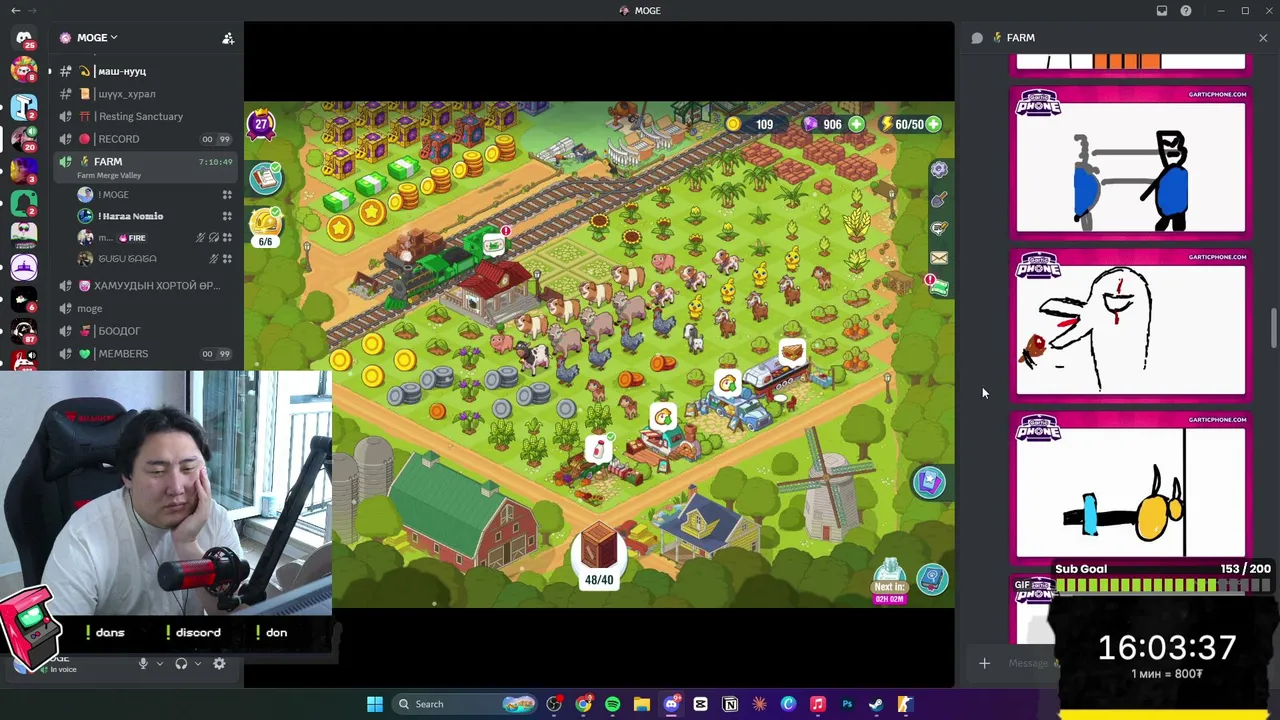The width and height of the screenshot is (1280, 720).
Task: Open the game settings gear icon
Action: tap(939, 170)
